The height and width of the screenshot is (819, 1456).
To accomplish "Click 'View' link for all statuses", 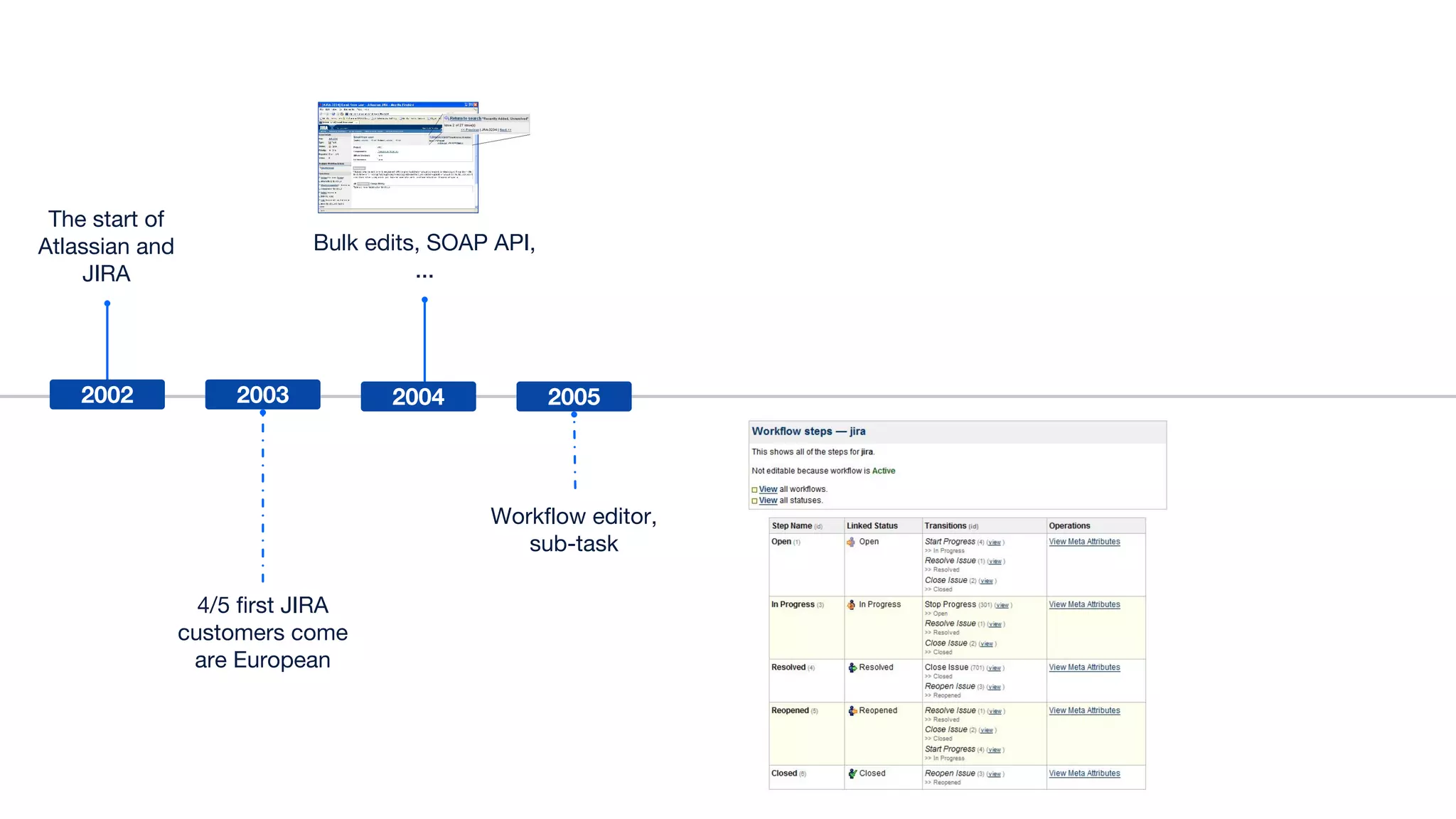I will (x=768, y=500).
